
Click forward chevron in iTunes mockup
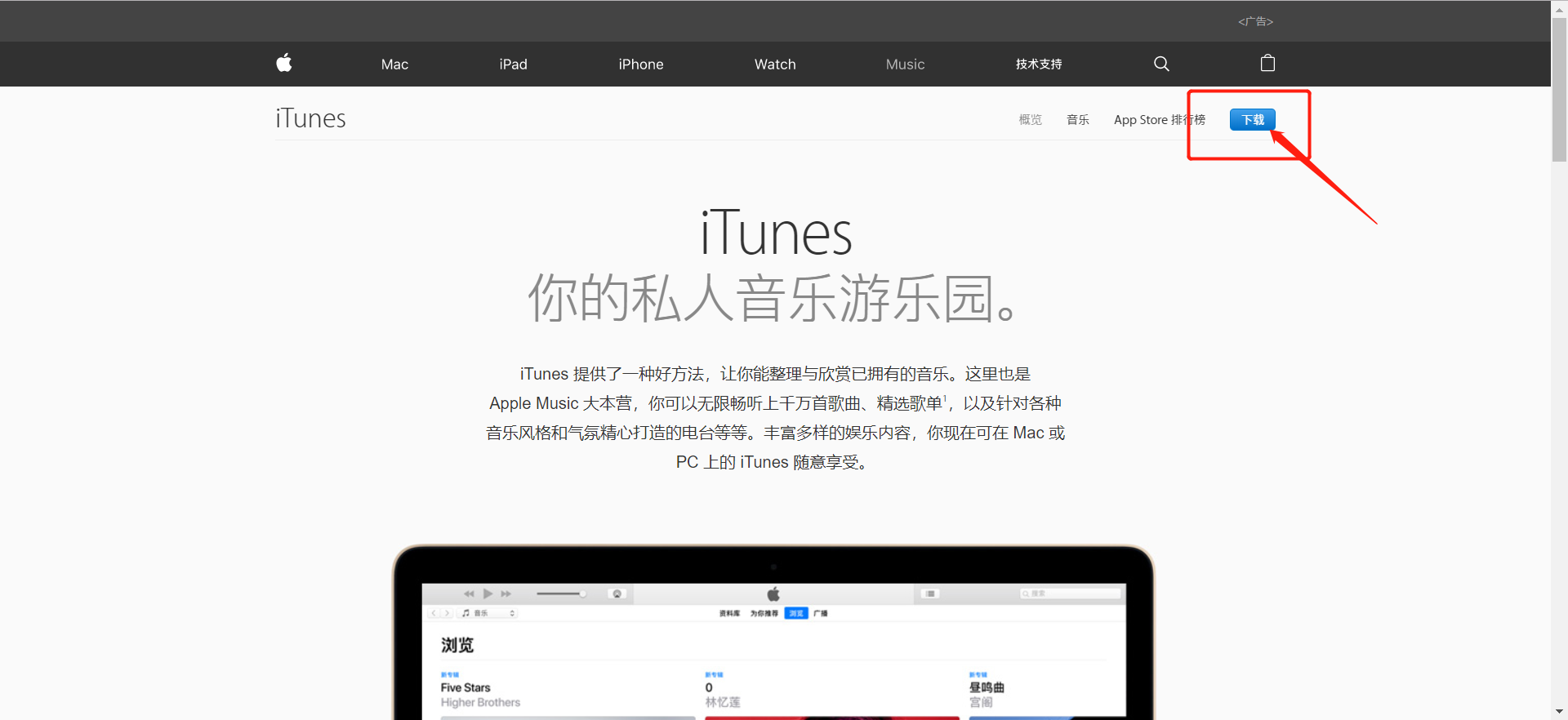point(447,613)
